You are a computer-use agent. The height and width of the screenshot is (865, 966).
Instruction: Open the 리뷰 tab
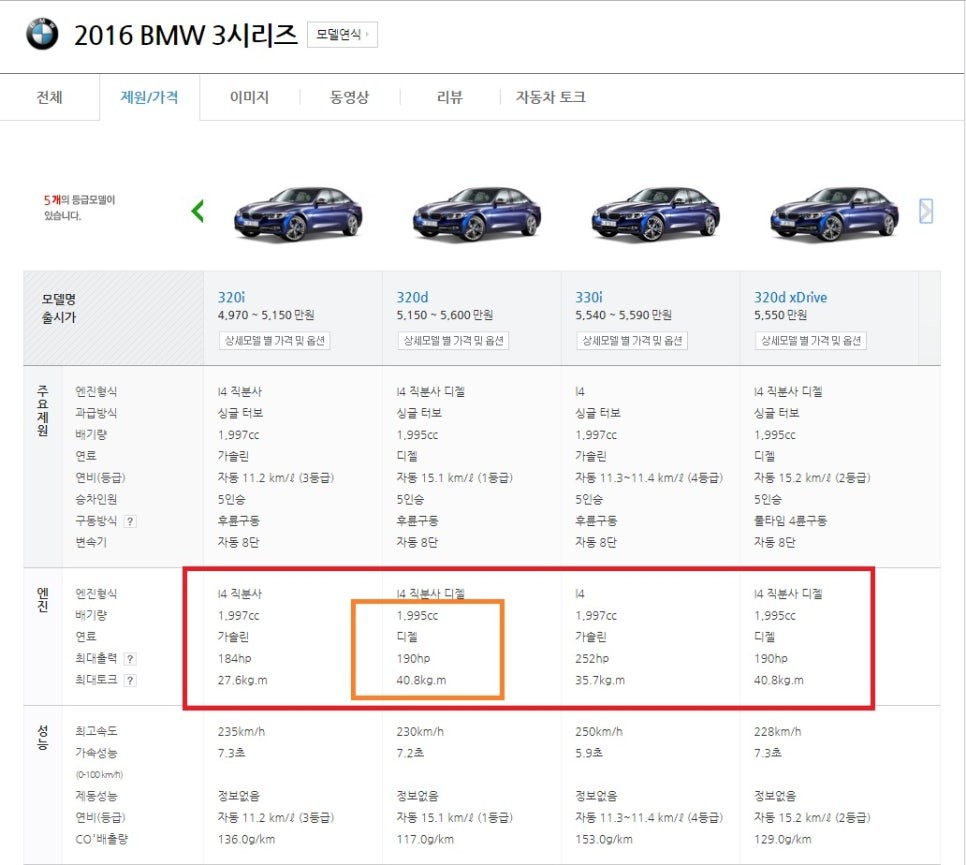click(448, 96)
